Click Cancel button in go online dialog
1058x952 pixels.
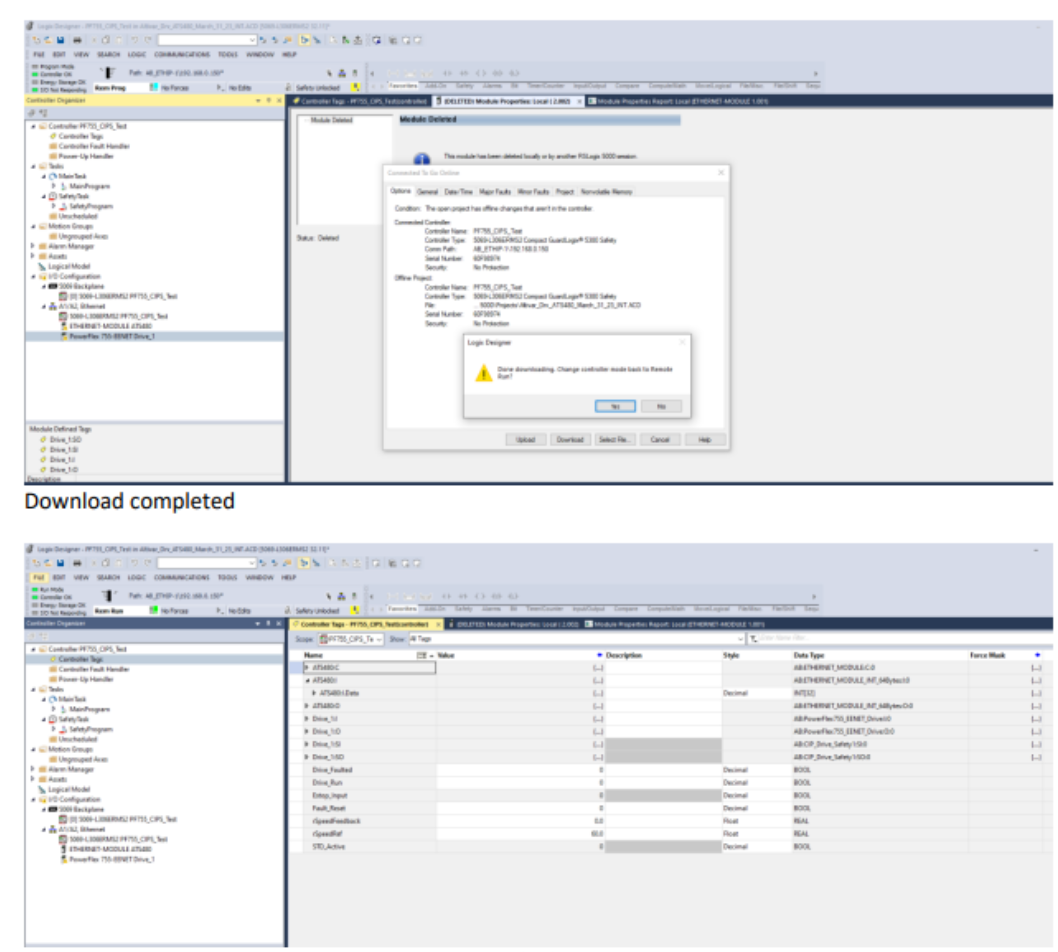[x=660, y=440]
